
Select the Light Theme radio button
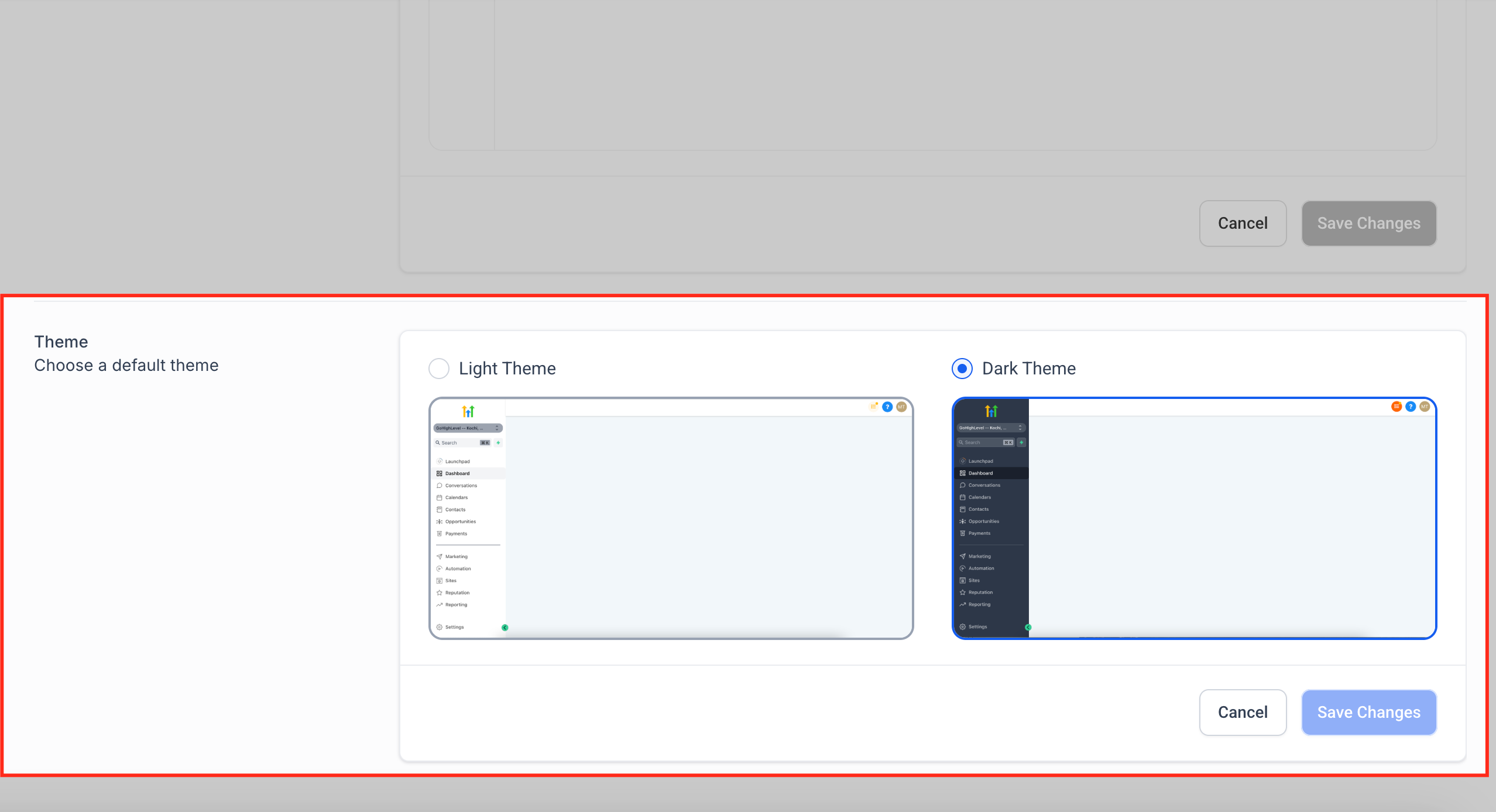438,369
